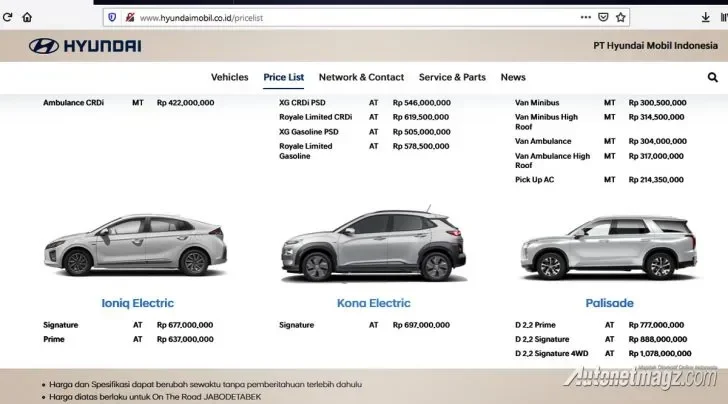Open site search magnifier icon
The height and width of the screenshot is (404, 728).
click(x=713, y=77)
